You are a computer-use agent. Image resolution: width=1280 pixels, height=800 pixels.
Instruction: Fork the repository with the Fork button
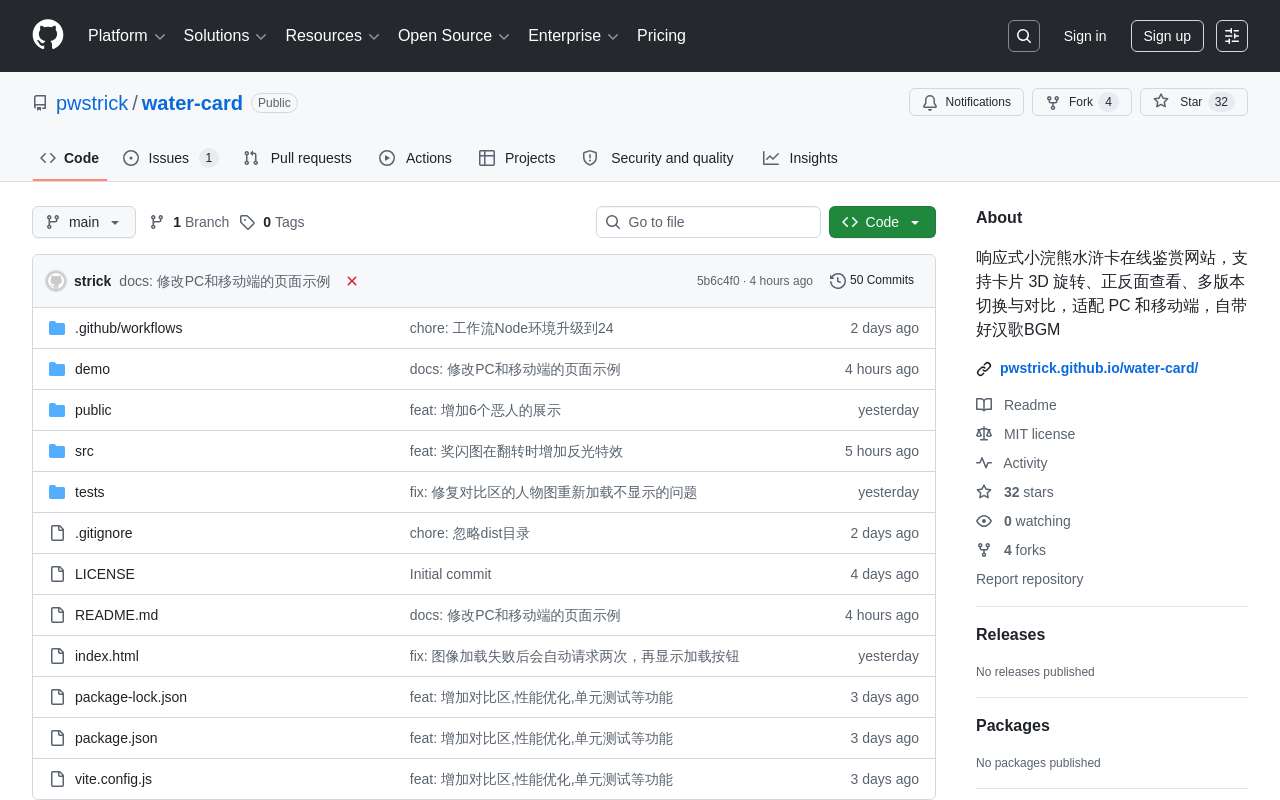[x=1082, y=102]
